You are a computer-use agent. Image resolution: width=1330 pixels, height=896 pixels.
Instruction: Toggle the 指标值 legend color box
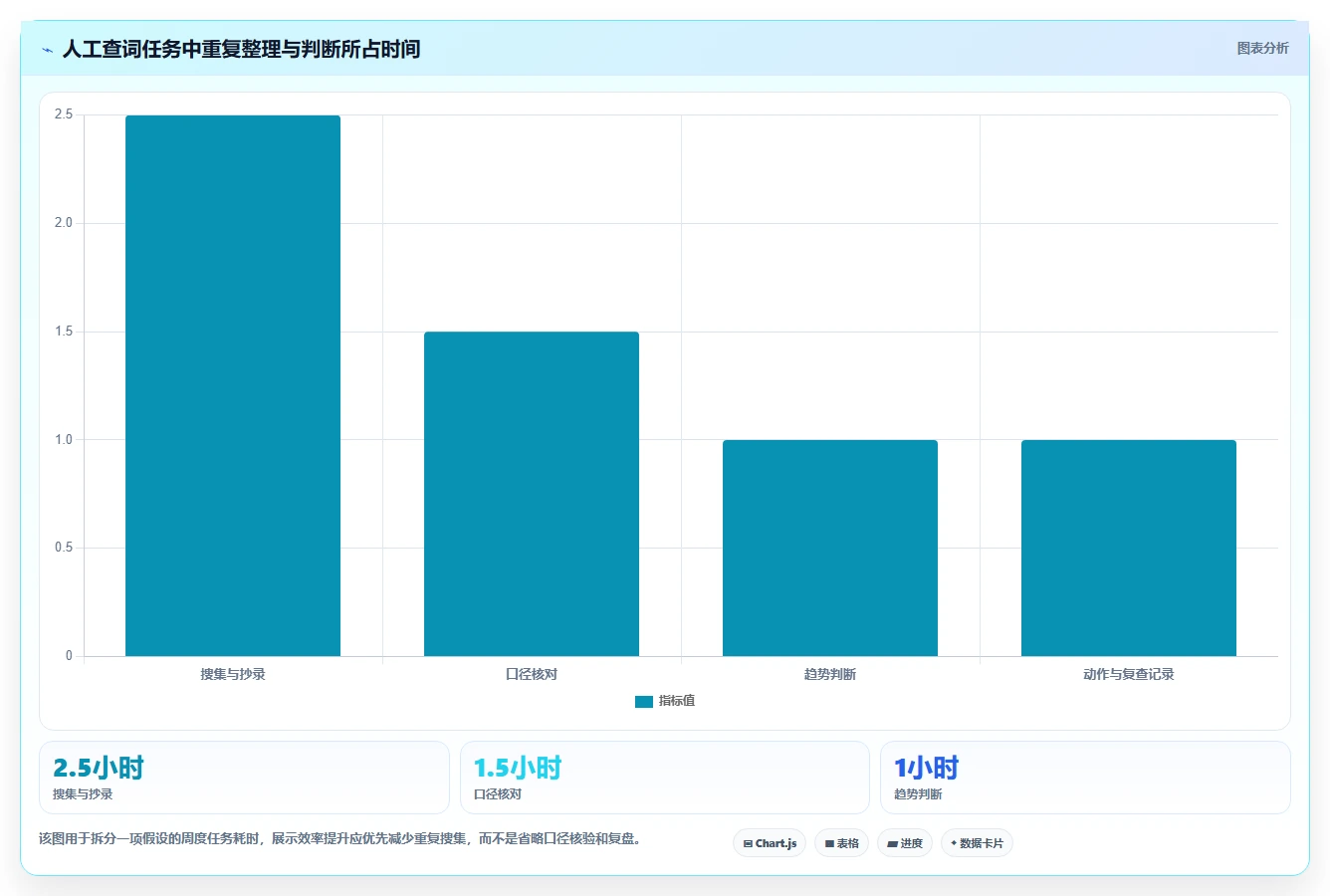pos(644,702)
